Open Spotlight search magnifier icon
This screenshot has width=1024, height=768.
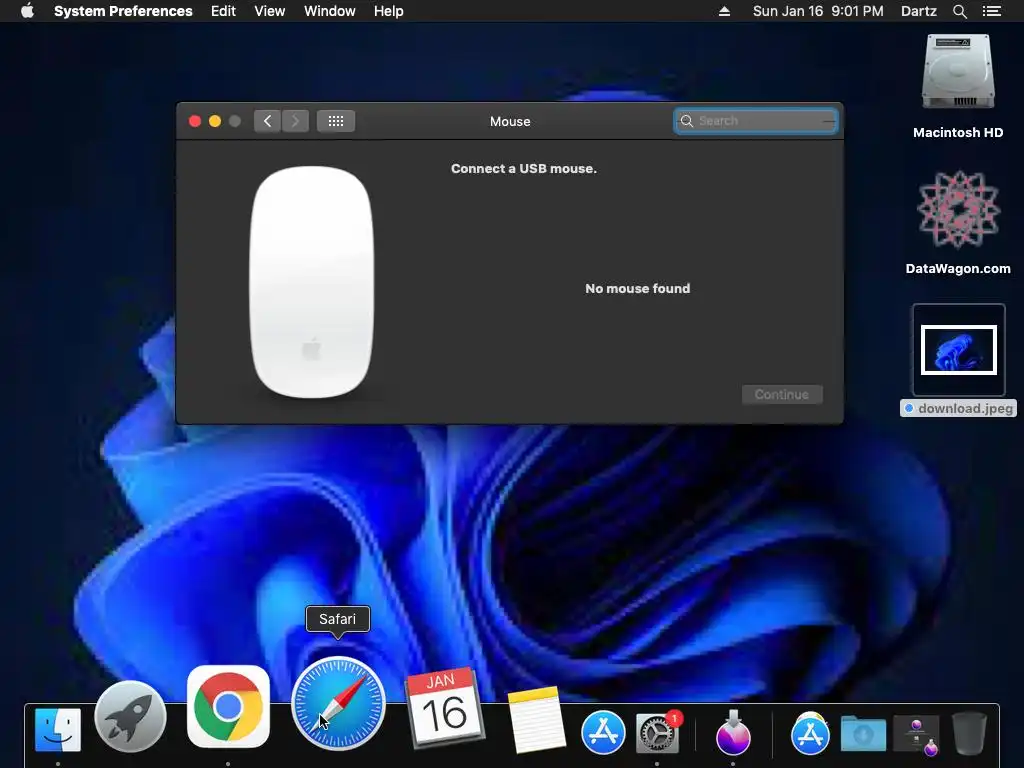959,11
